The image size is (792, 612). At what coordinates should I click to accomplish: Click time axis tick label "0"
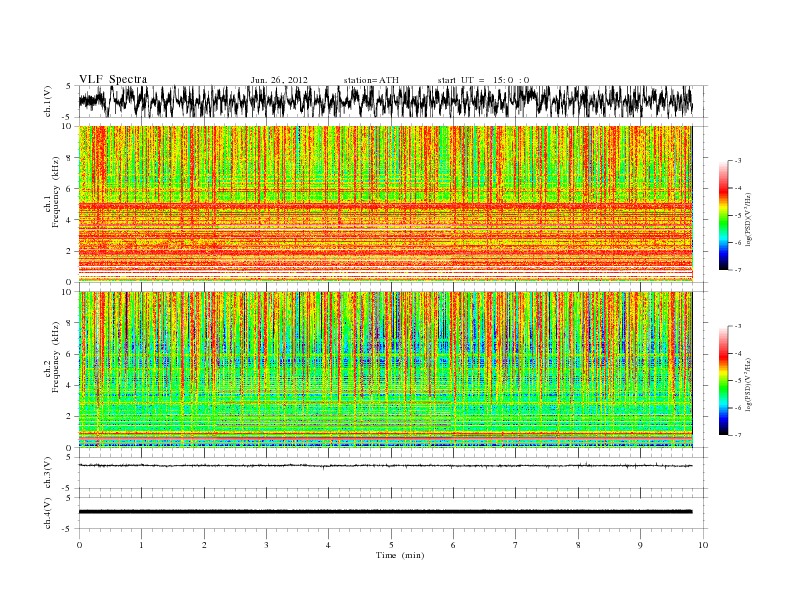click(79, 545)
